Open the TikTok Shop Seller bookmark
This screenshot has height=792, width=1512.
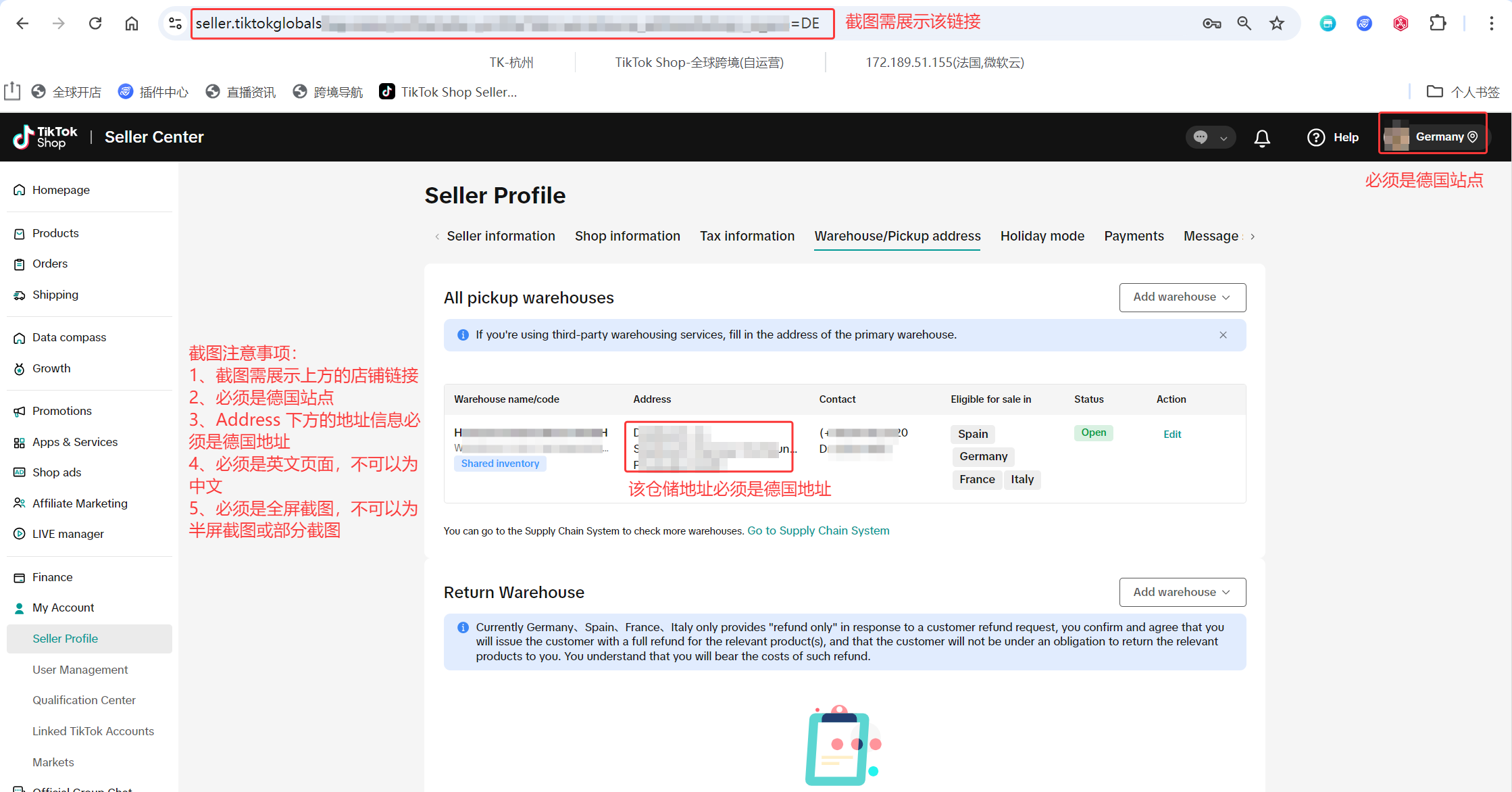(448, 92)
